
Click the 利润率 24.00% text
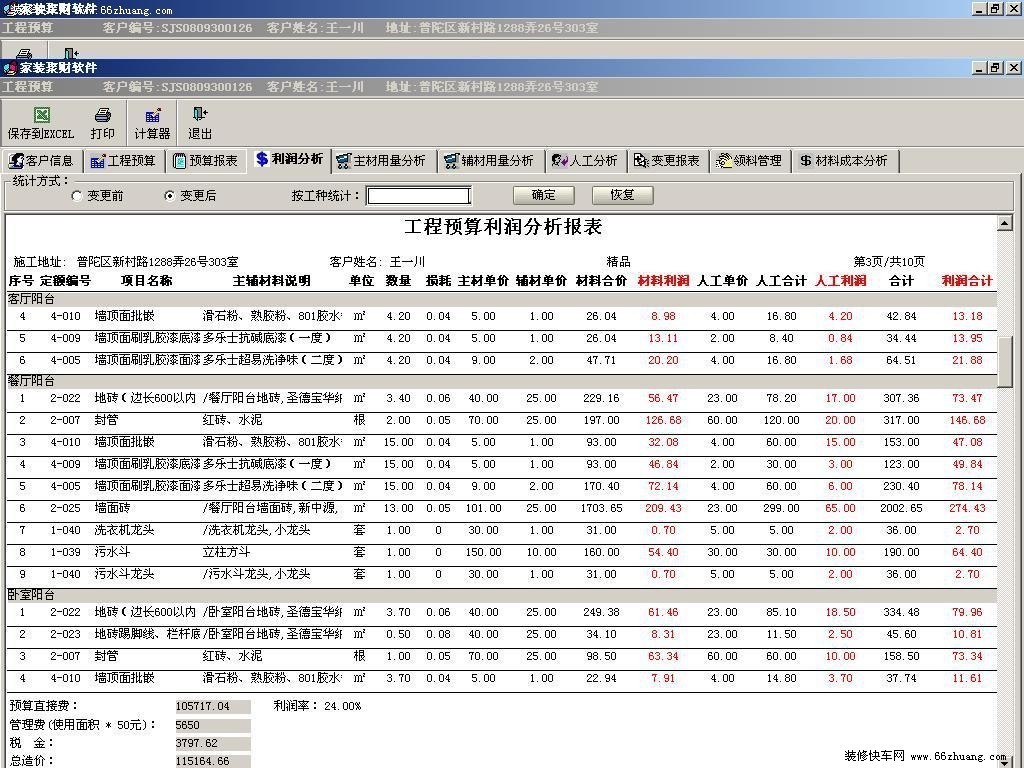point(317,706)
